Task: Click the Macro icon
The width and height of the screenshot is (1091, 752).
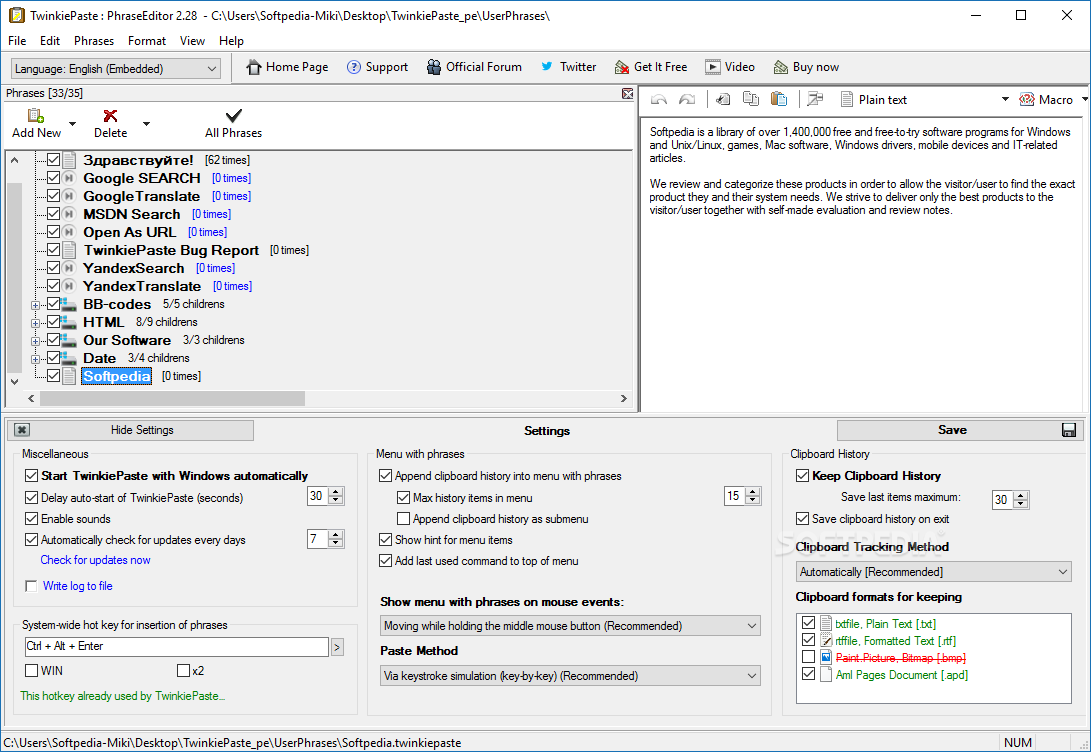Action: [x=1026, y=99]
